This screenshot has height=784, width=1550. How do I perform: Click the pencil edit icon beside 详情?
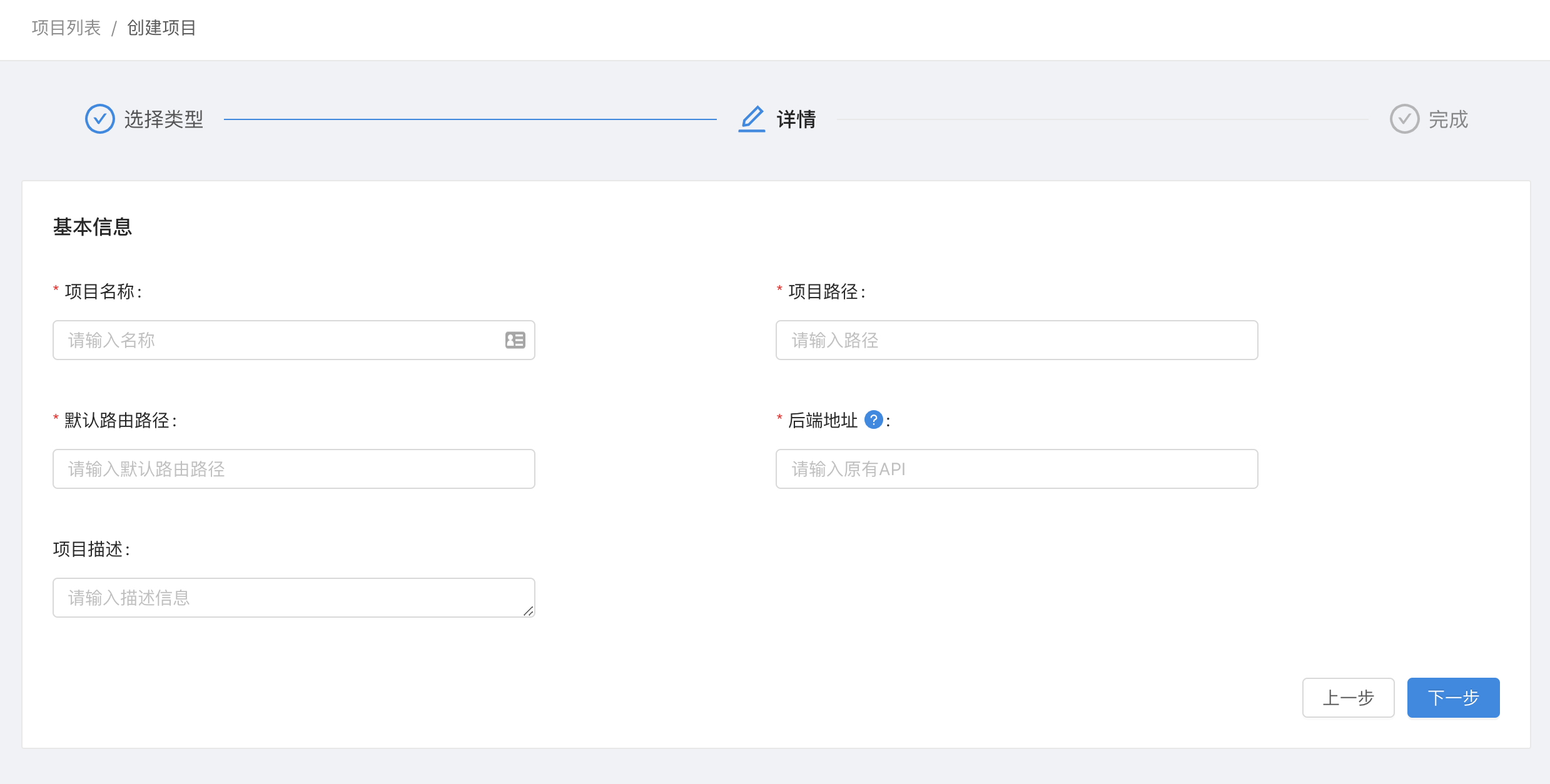tap(752, 119)
